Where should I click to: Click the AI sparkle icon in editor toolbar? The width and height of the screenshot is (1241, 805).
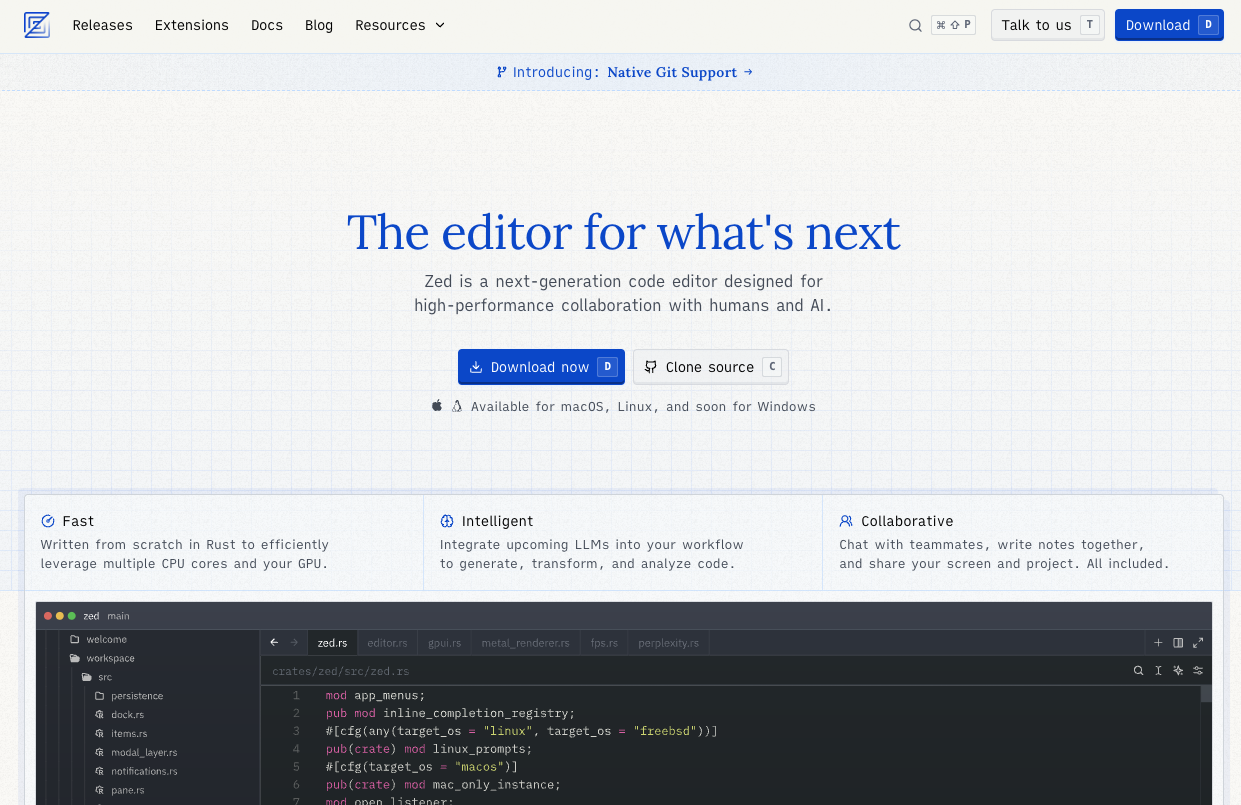(1178, 670)
